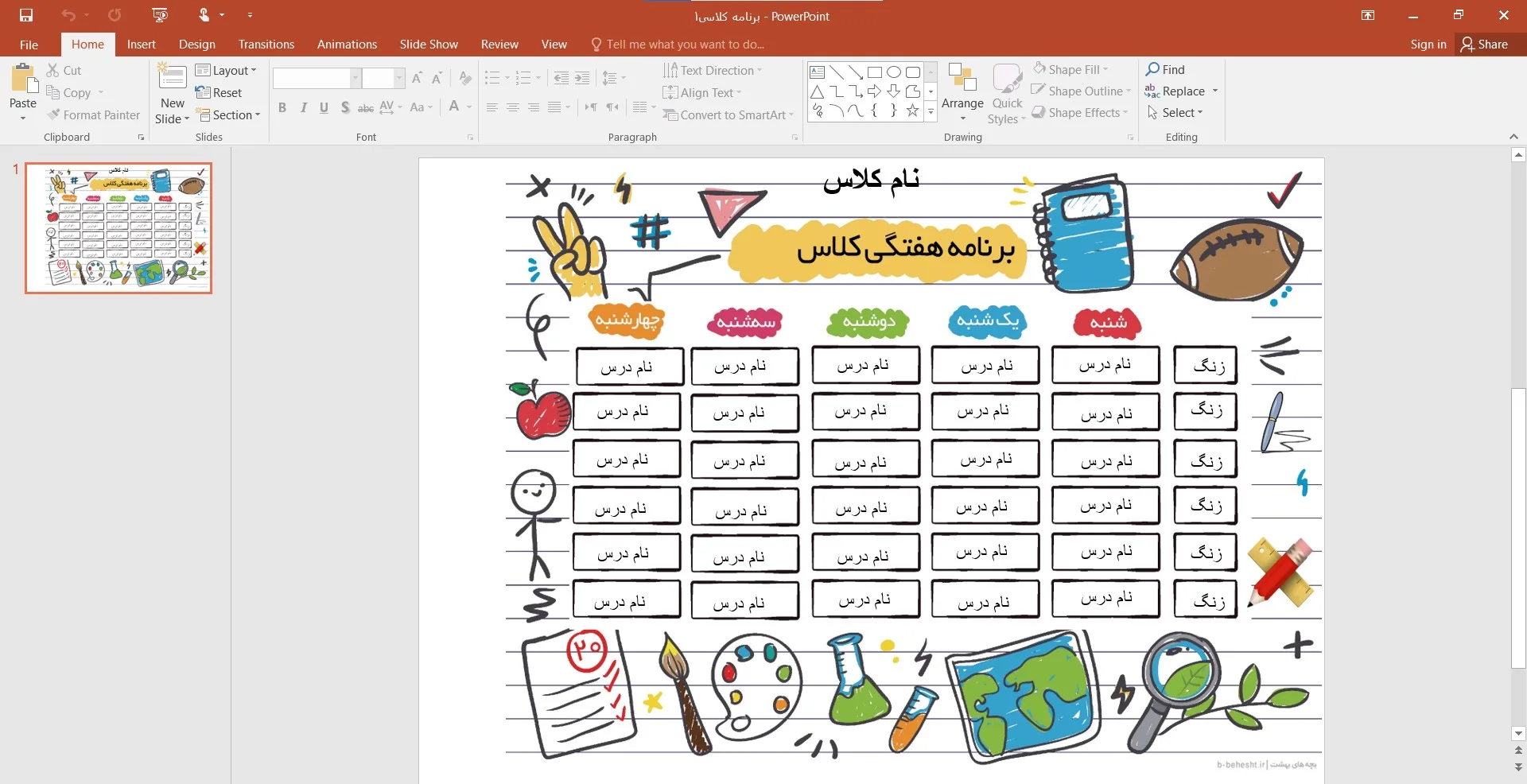
Task: Toggle center text alignment
Action: click(513, 107)
